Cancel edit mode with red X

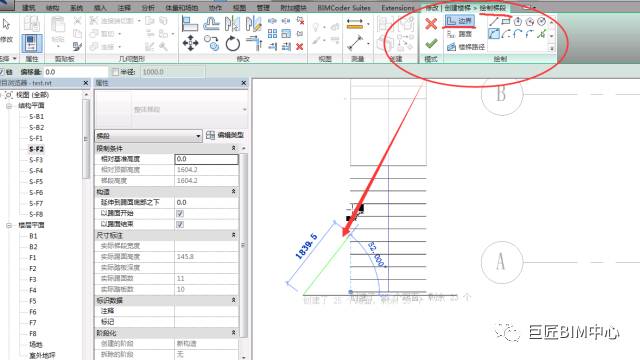tap(431, 24)
